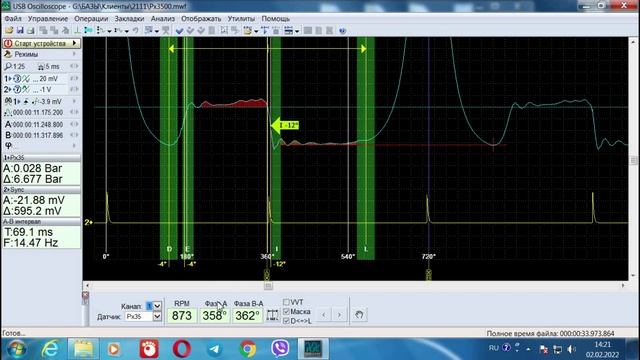Open the Помощь menu

(x=276, y=19)
